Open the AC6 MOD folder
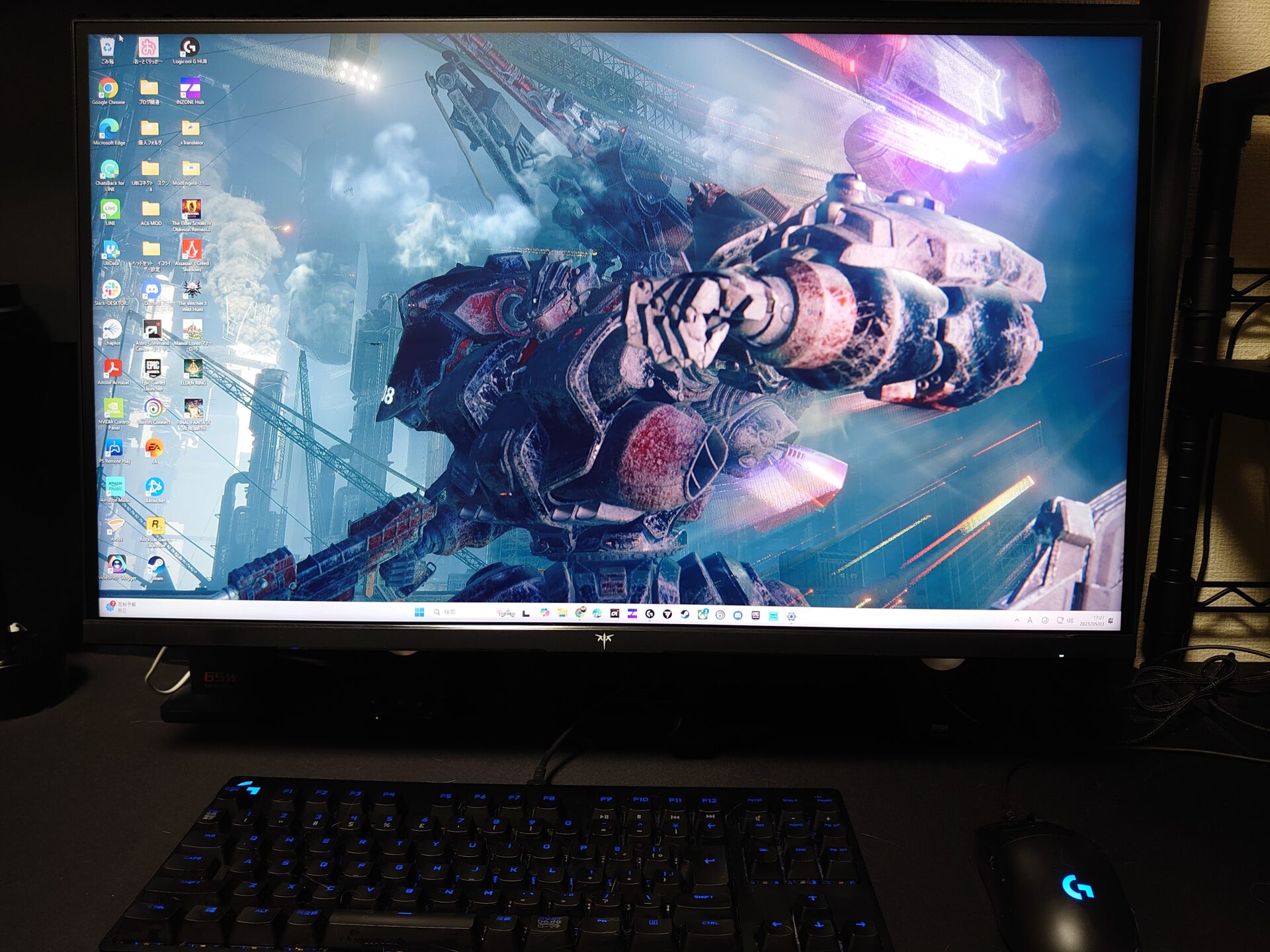1270x952 pixels. coord(151,213)
